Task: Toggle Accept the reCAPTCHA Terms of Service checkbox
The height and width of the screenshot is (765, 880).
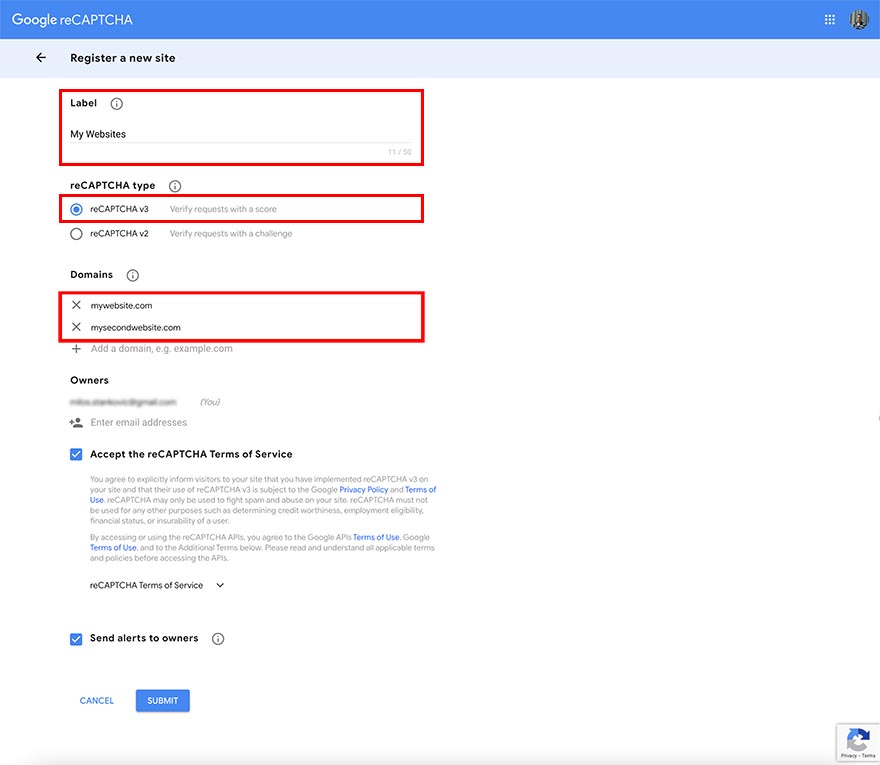Action: tap(76, 454)
